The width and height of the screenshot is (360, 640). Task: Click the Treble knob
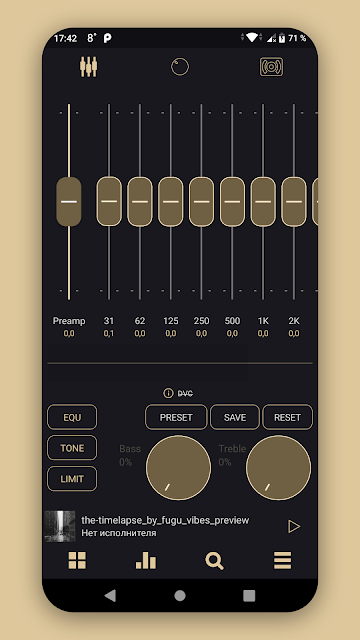pos(278,468)
